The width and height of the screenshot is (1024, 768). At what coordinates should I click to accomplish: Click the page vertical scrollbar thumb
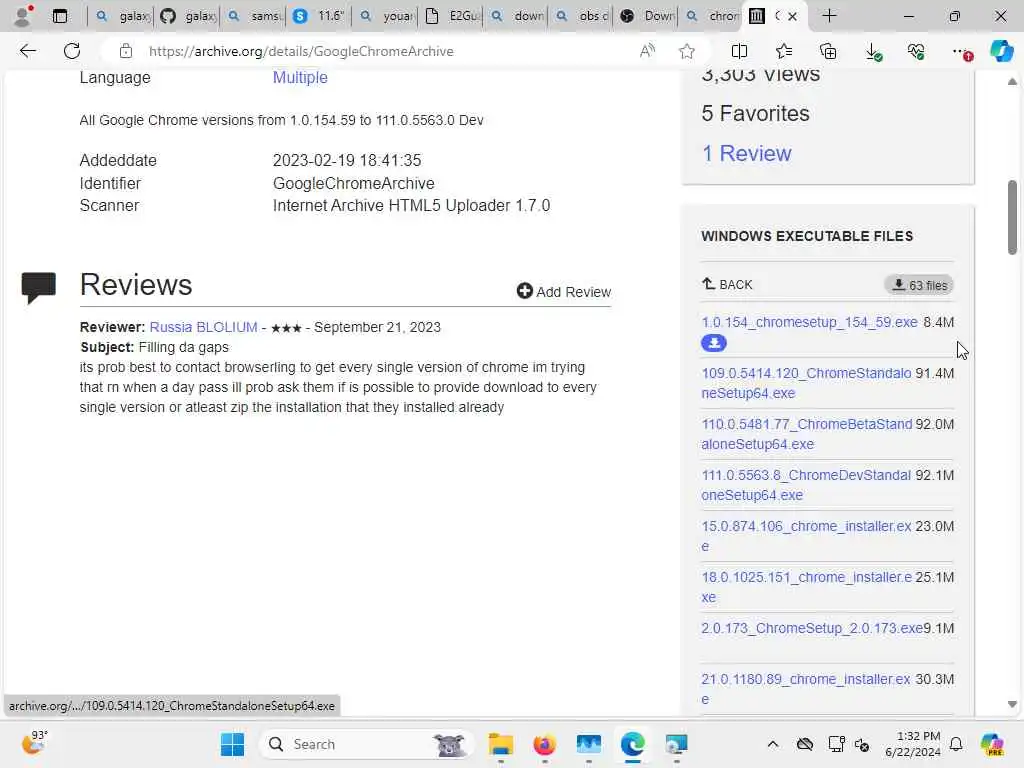[1012, 217]
